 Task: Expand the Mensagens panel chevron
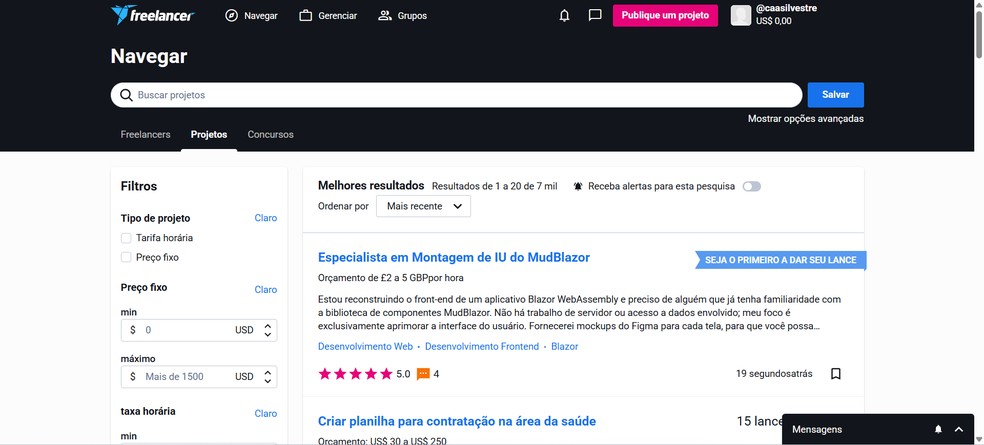click(x=959, y=429)
